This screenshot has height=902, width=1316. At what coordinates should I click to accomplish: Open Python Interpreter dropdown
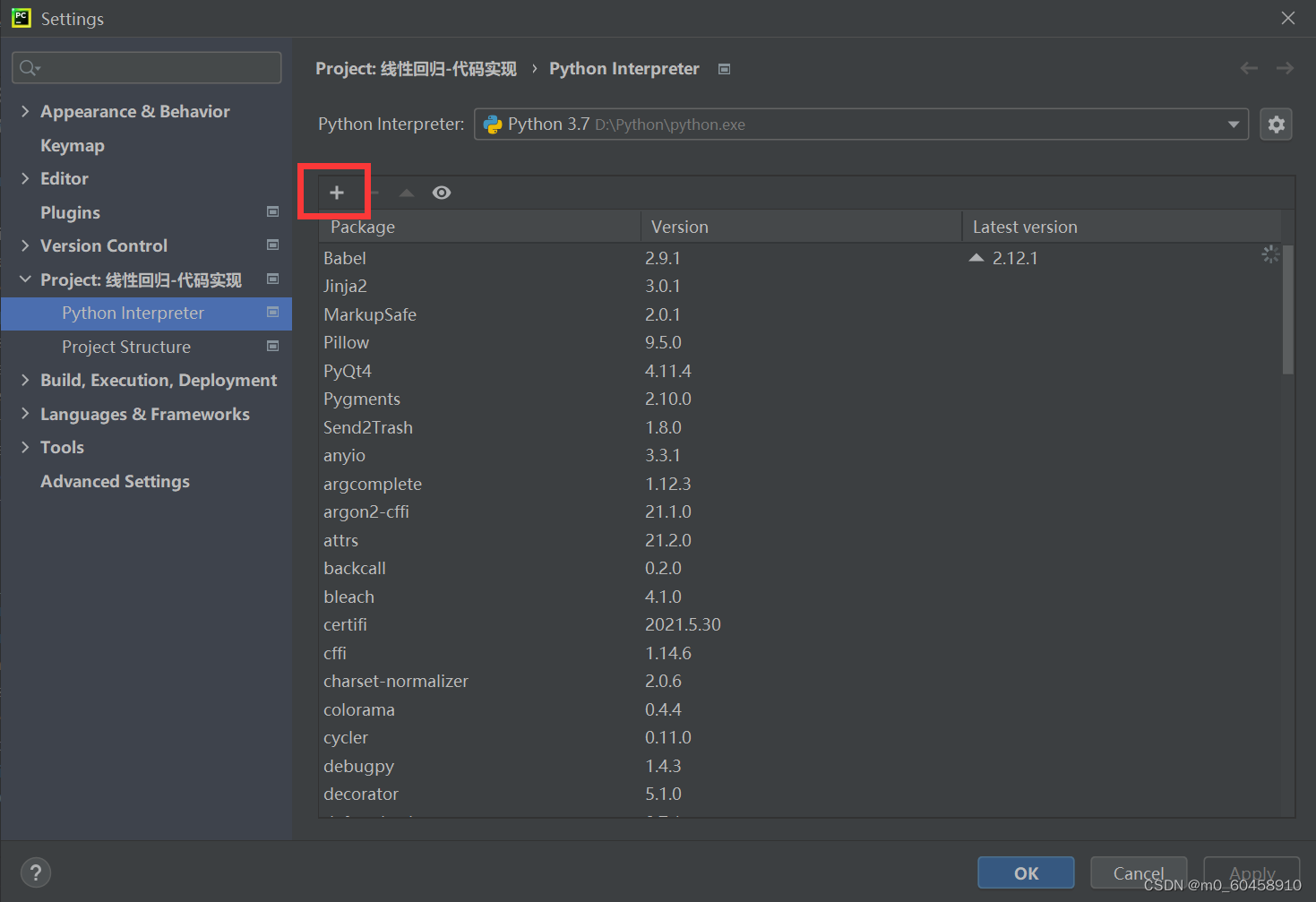[x=1234, y=125]
